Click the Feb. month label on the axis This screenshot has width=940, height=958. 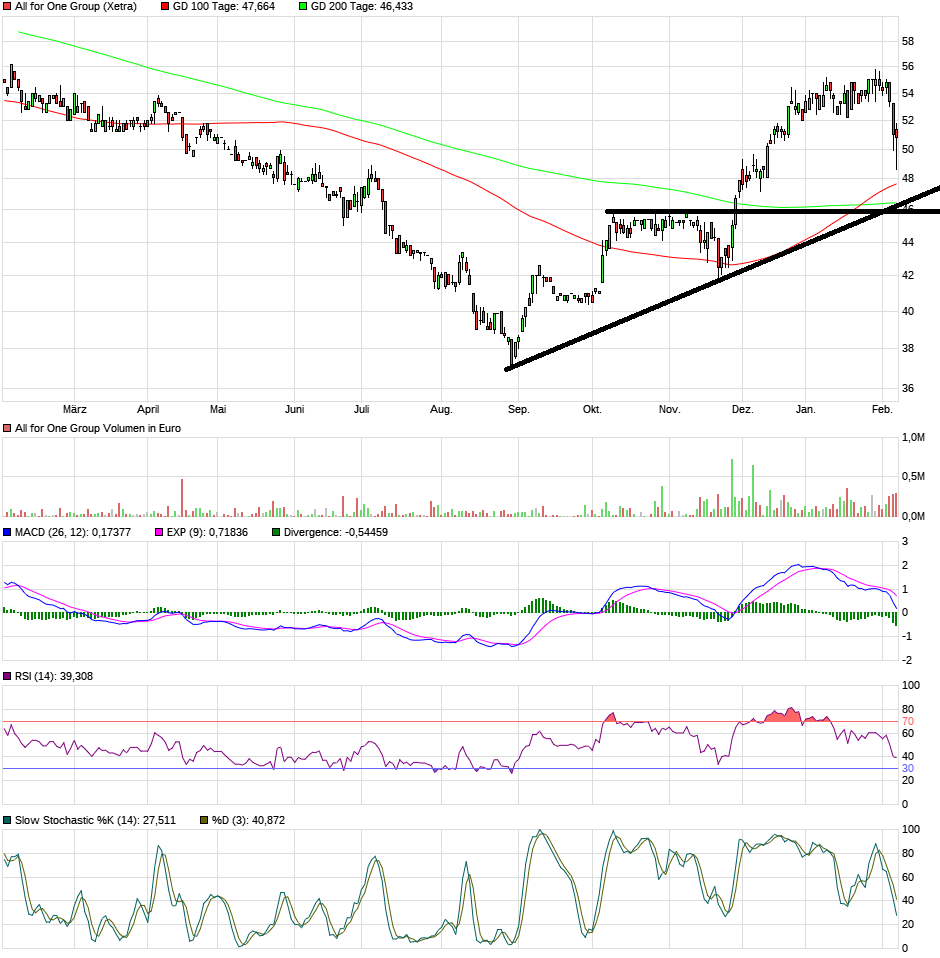(x=882, y=409)
